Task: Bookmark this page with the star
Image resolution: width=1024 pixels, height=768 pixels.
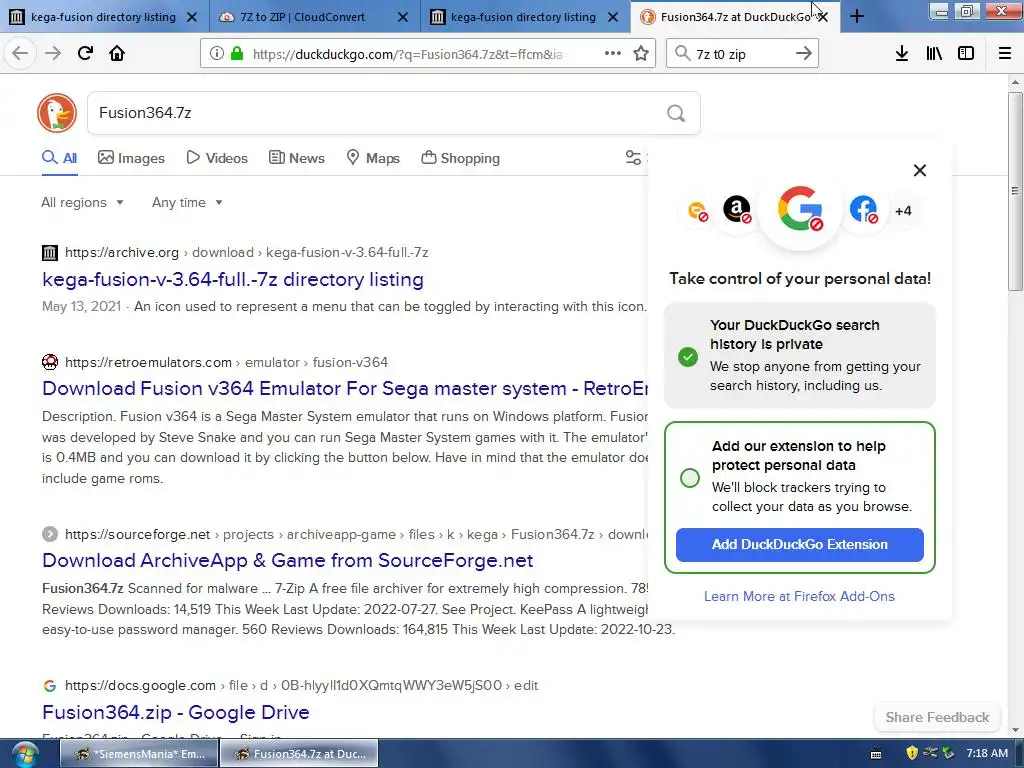Action: (x=641, y=54)
